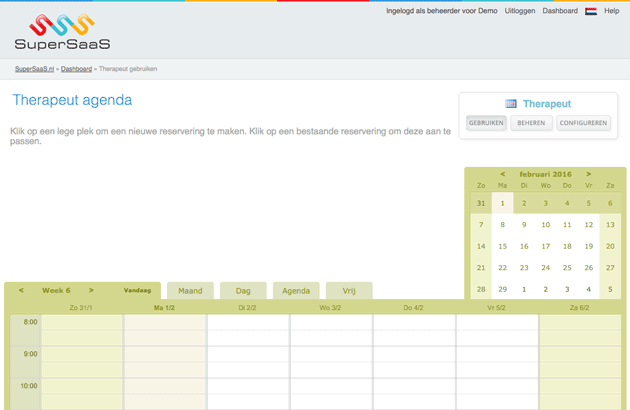This screenshot has height=410, width=630.
Task: Click Week 6 label
Action: [56, 290]
